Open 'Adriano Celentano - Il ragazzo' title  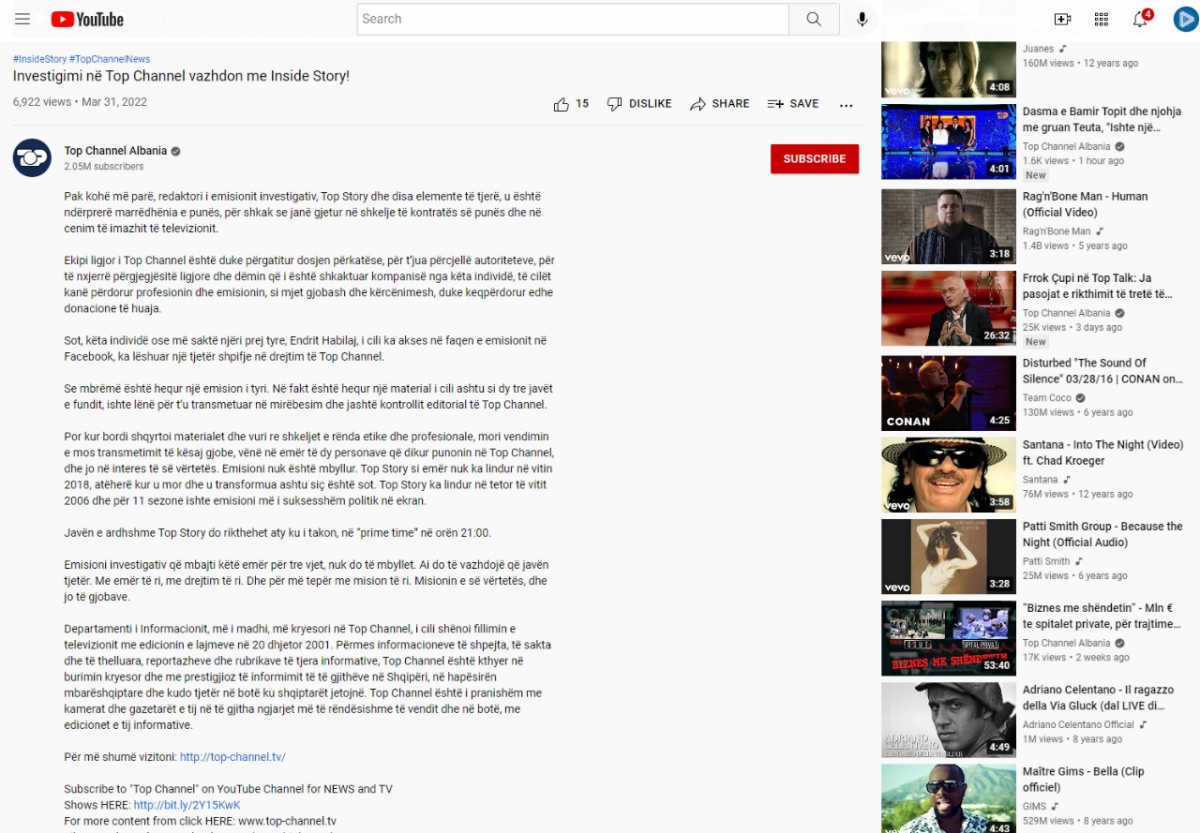tap(1099, 698)
